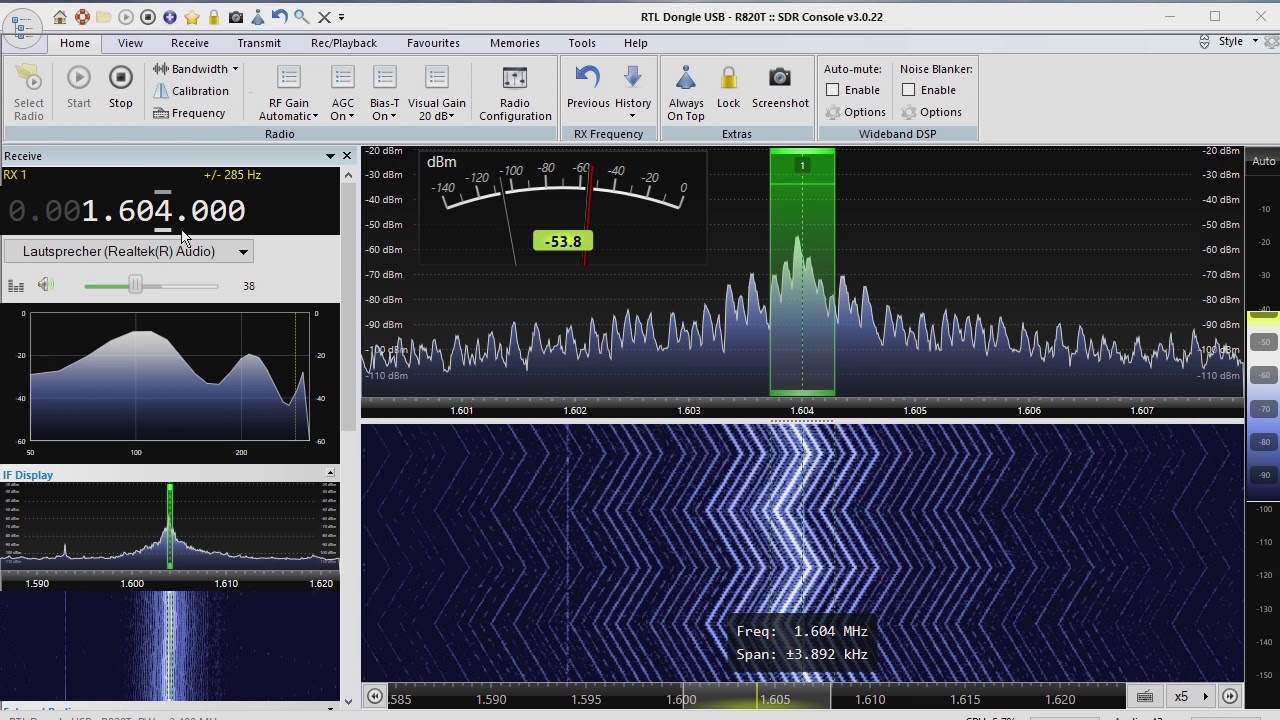Switch to the Rec/Playback ribbon tab
This screenshot has width=1280, height=720.
(344, 43)
